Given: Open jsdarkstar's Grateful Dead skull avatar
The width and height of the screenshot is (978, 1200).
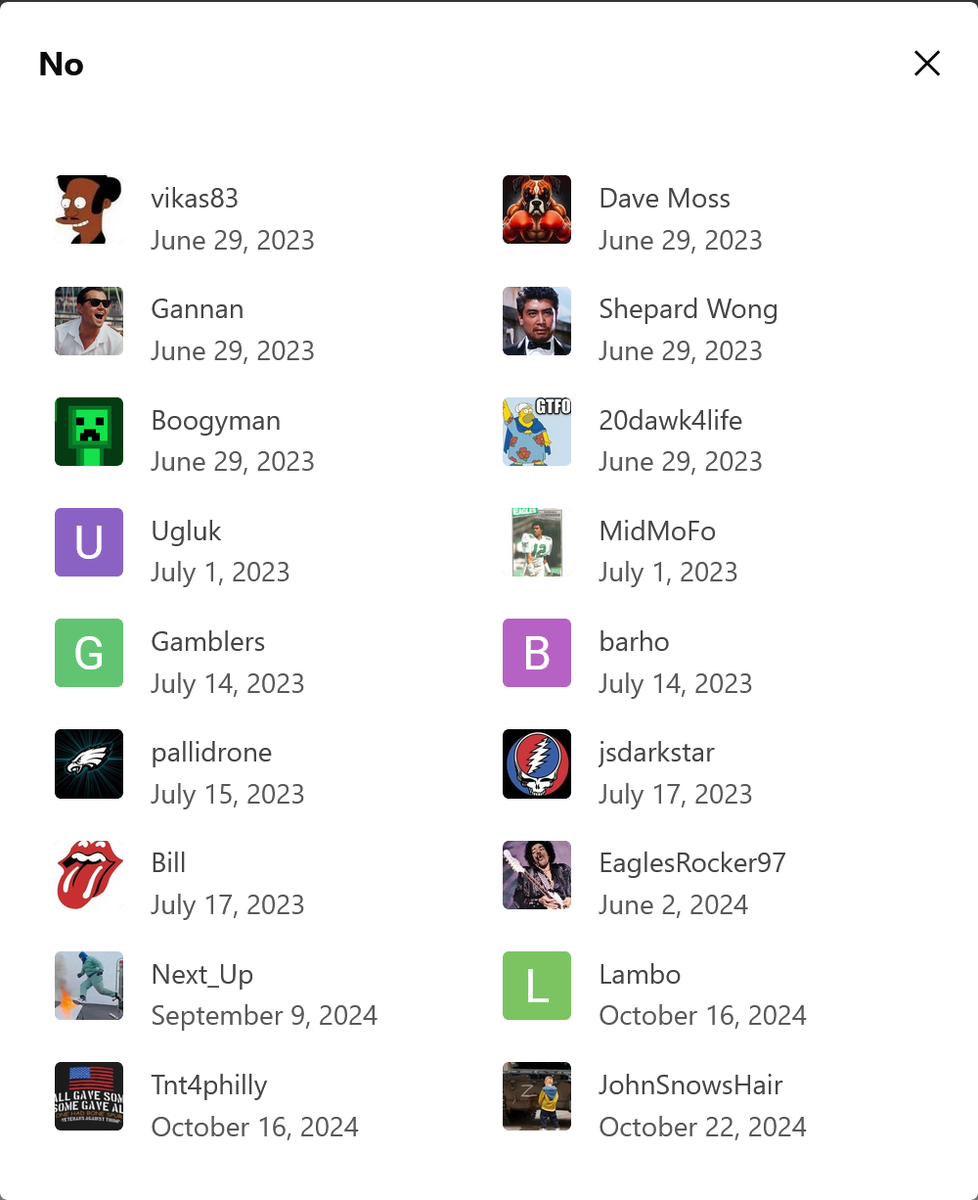Looking at the screenshot, I should pyautogui.click(x=537, y=764).
